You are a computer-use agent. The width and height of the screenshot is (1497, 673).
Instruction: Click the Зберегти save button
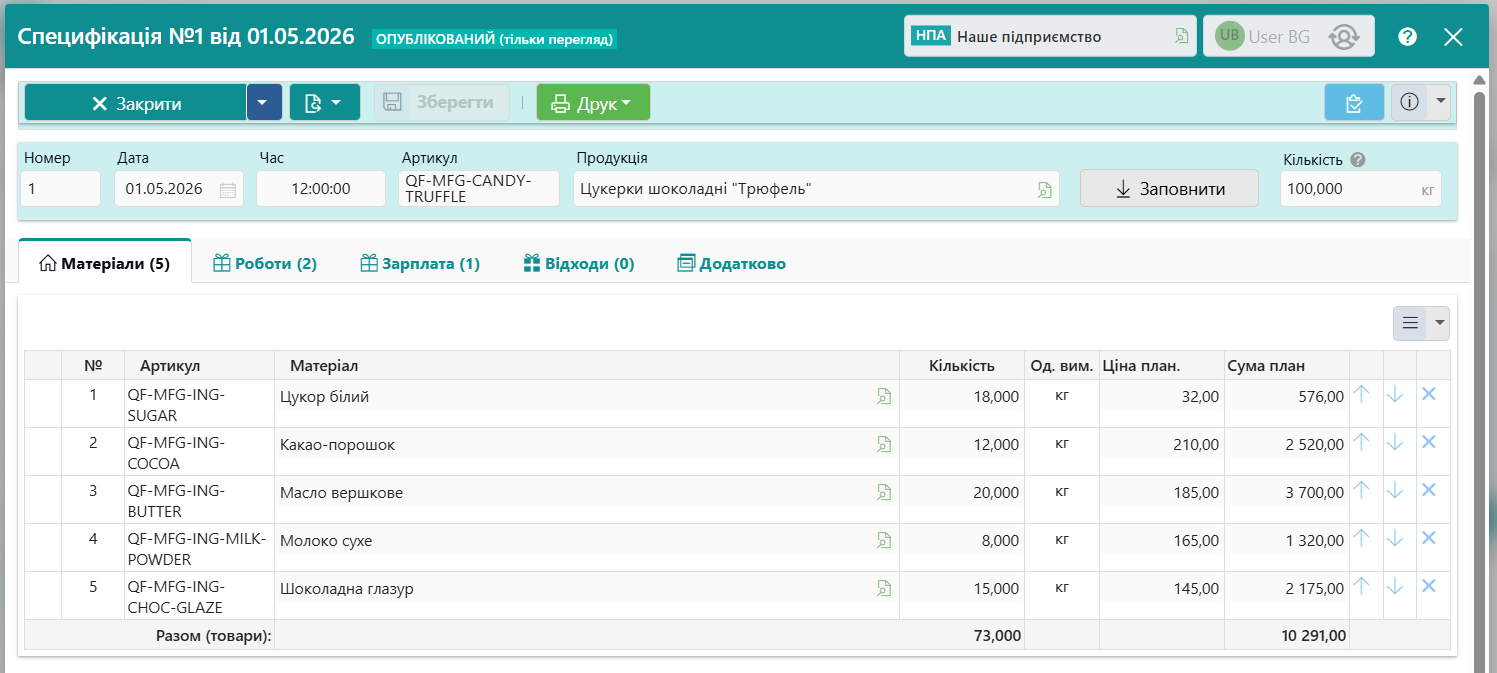(442, 102)
